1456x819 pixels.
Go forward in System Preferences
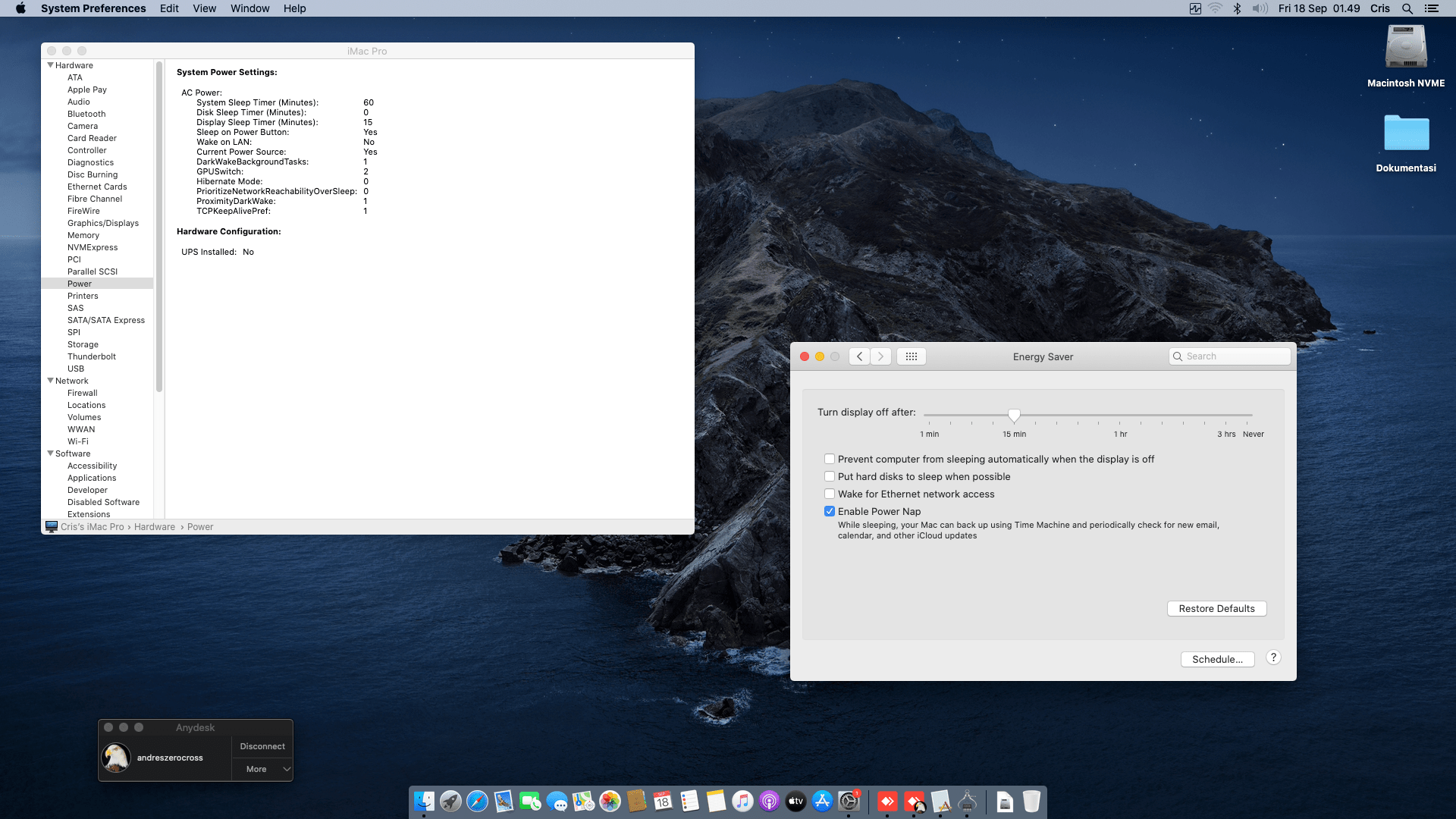coord(880,356)
